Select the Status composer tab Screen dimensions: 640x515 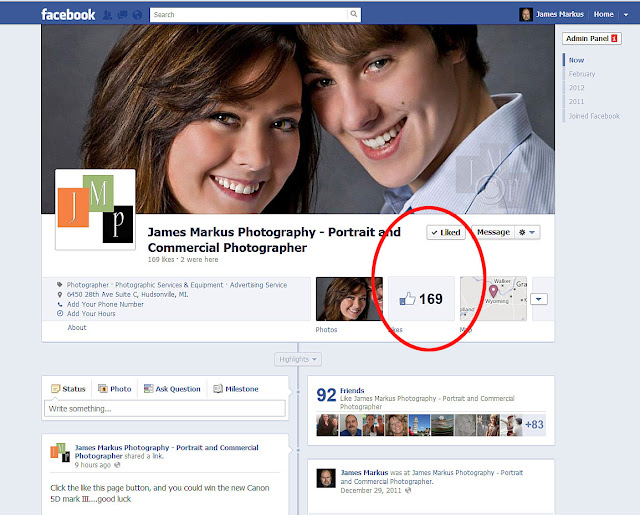click(68, 389)
